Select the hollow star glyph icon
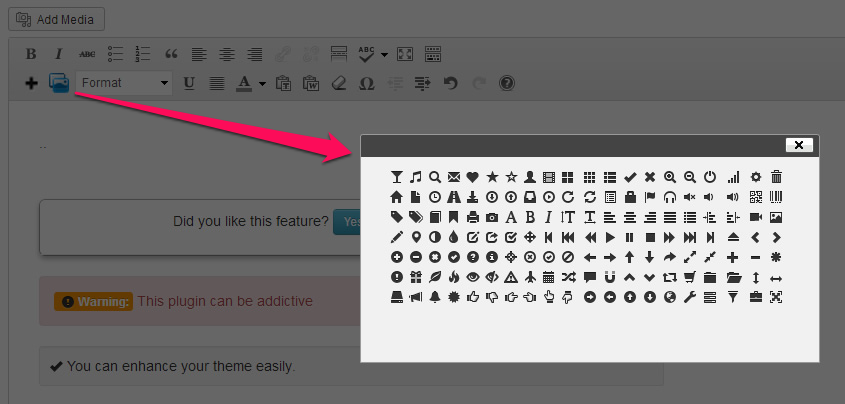The width and height of the screenshot is (845, 404). pos(511,177)
